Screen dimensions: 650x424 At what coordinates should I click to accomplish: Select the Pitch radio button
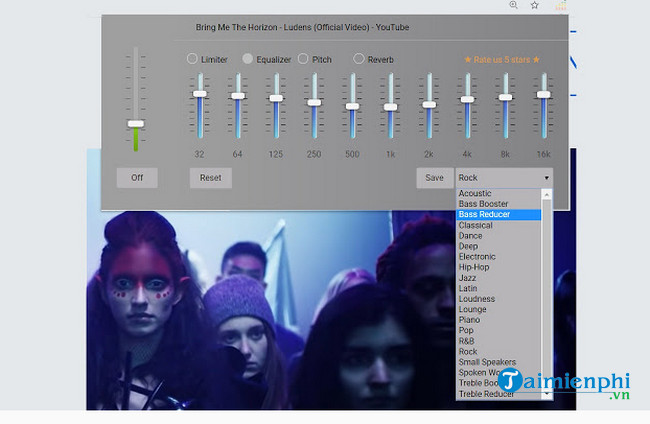click(303, 59)
